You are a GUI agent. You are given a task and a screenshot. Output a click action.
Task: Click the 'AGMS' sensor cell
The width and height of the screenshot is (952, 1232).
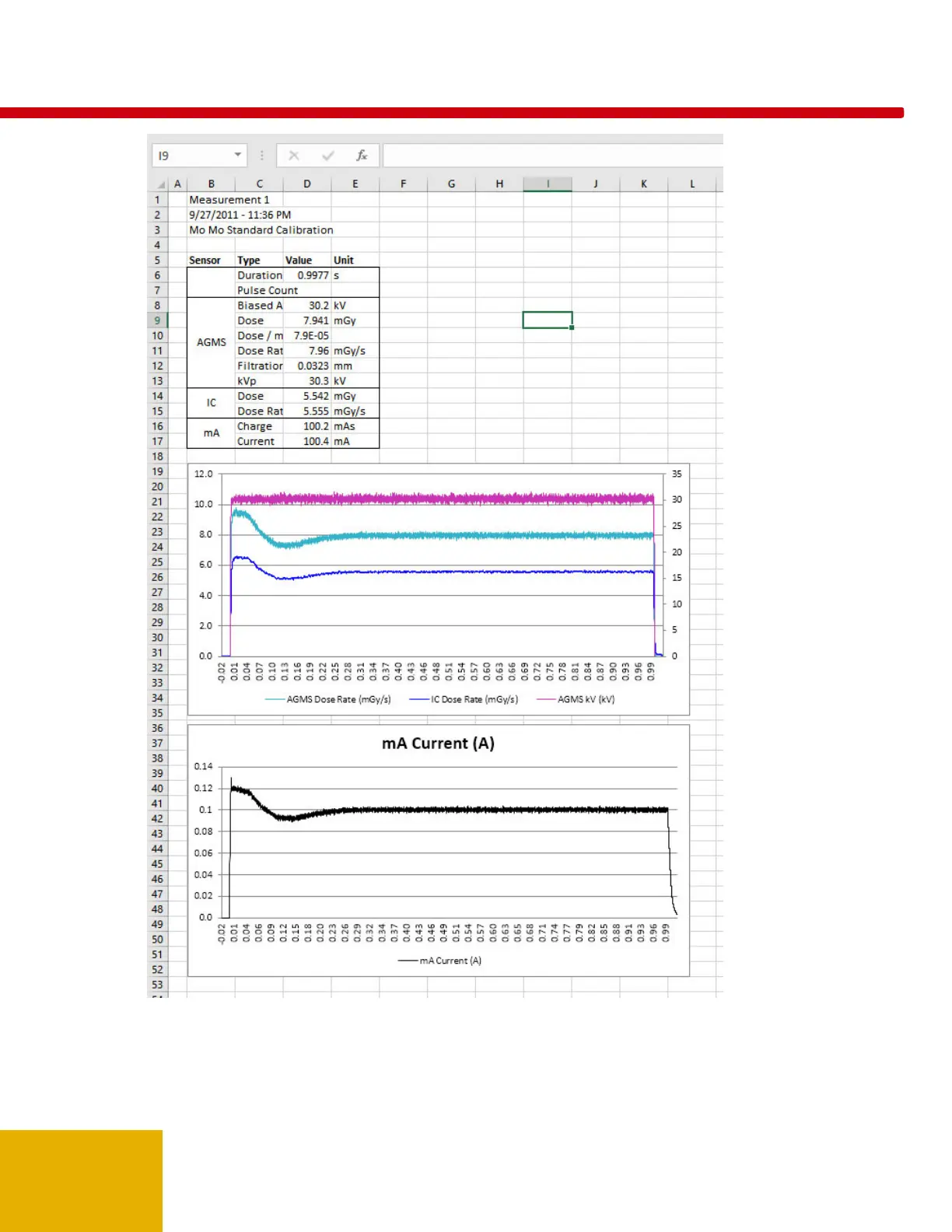tap(212, 342)
